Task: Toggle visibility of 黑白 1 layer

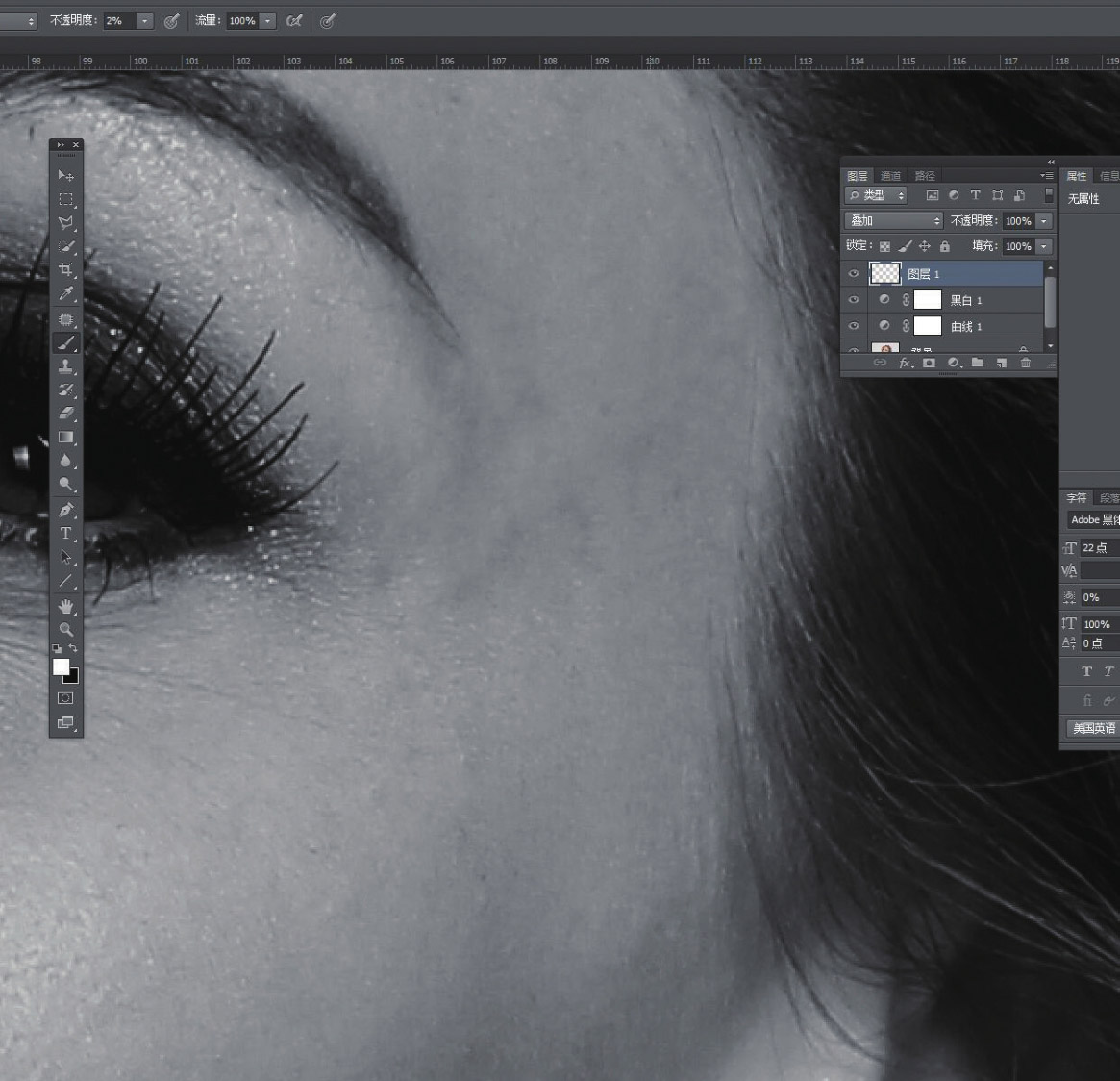Action: point(853,300)
